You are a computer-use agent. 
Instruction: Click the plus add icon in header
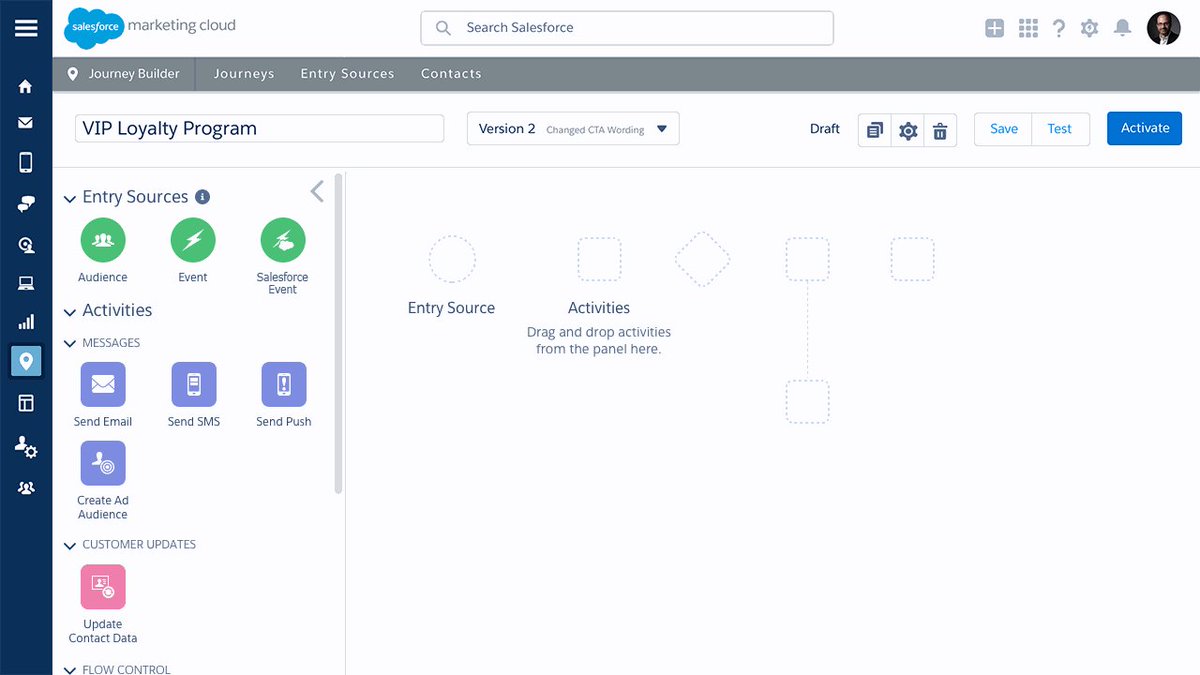click(994, 28)
